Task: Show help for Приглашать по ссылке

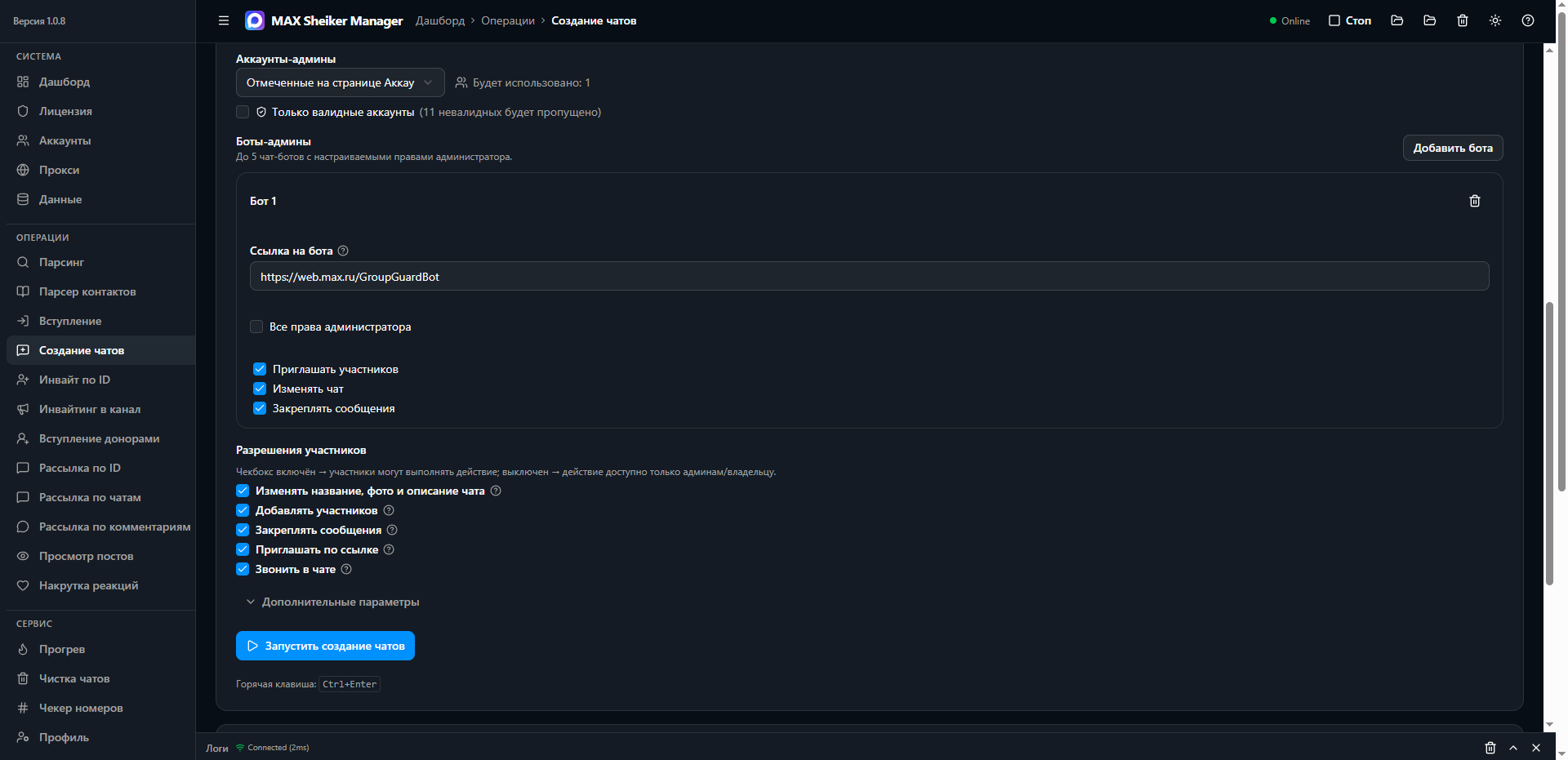Action: tap(389, 549)
